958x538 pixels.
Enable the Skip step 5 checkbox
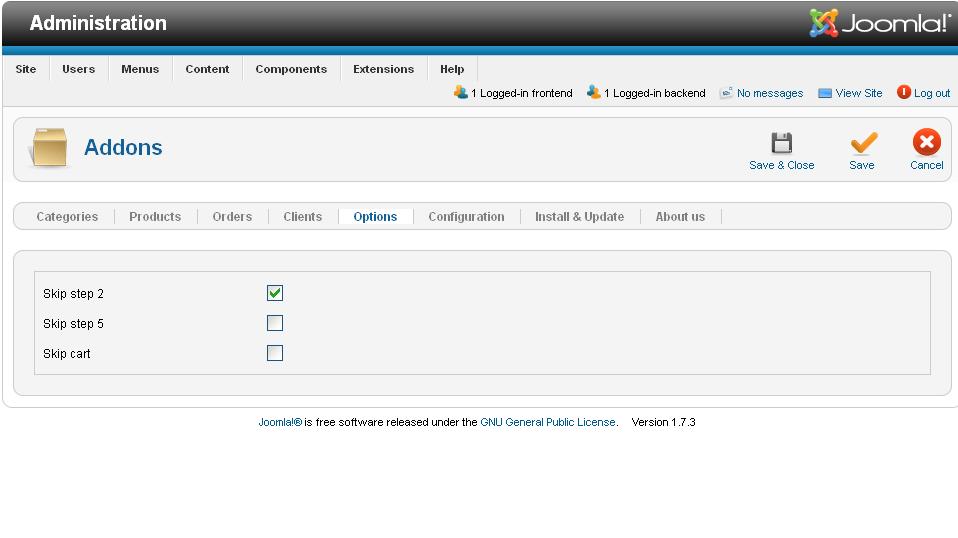pos(275,323)
